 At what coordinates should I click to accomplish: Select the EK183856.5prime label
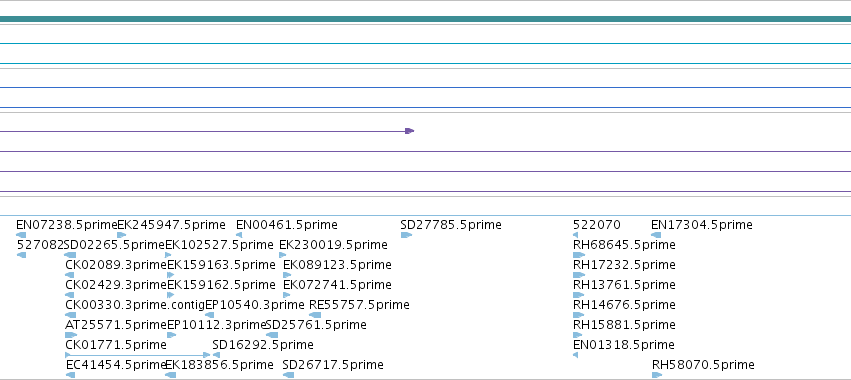click(219, 365)
